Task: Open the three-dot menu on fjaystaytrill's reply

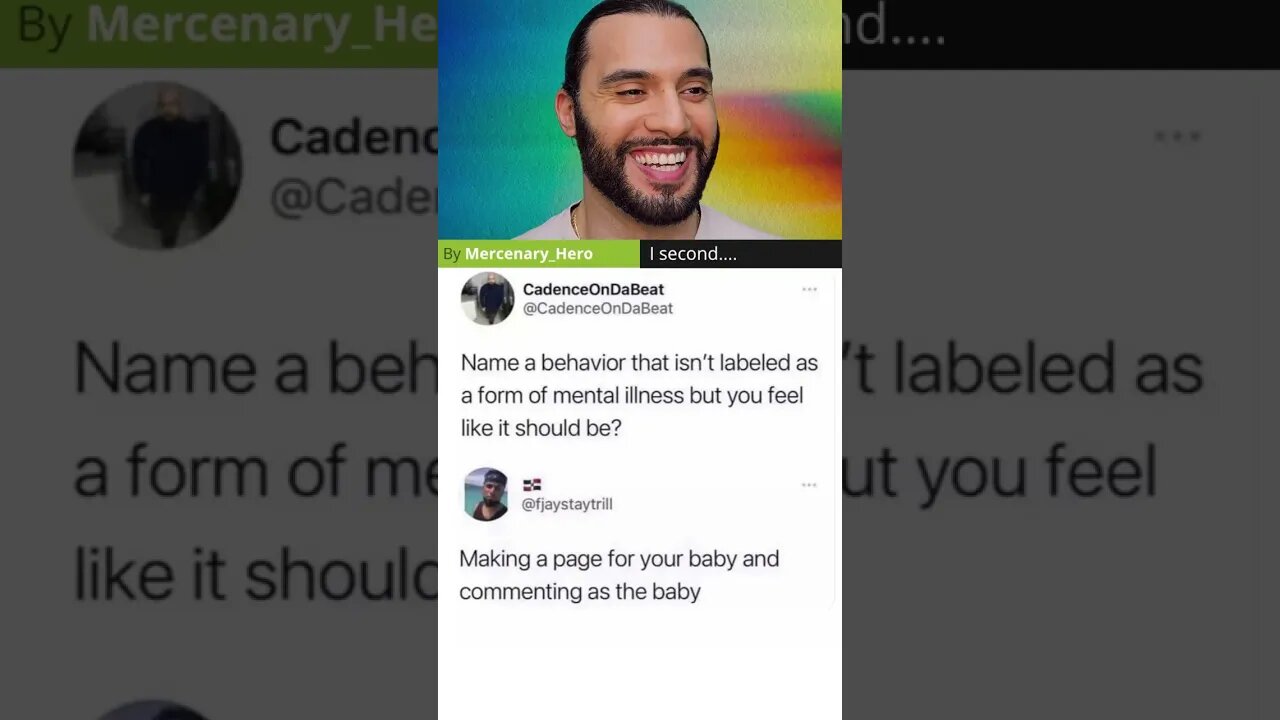Action: (x=809, y=486)
